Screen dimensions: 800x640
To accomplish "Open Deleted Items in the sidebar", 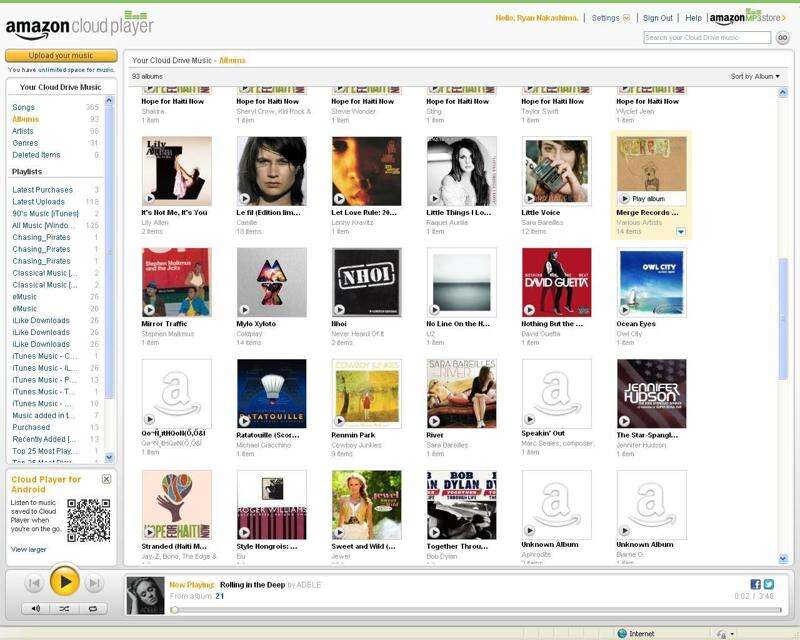I will (36, 155).
